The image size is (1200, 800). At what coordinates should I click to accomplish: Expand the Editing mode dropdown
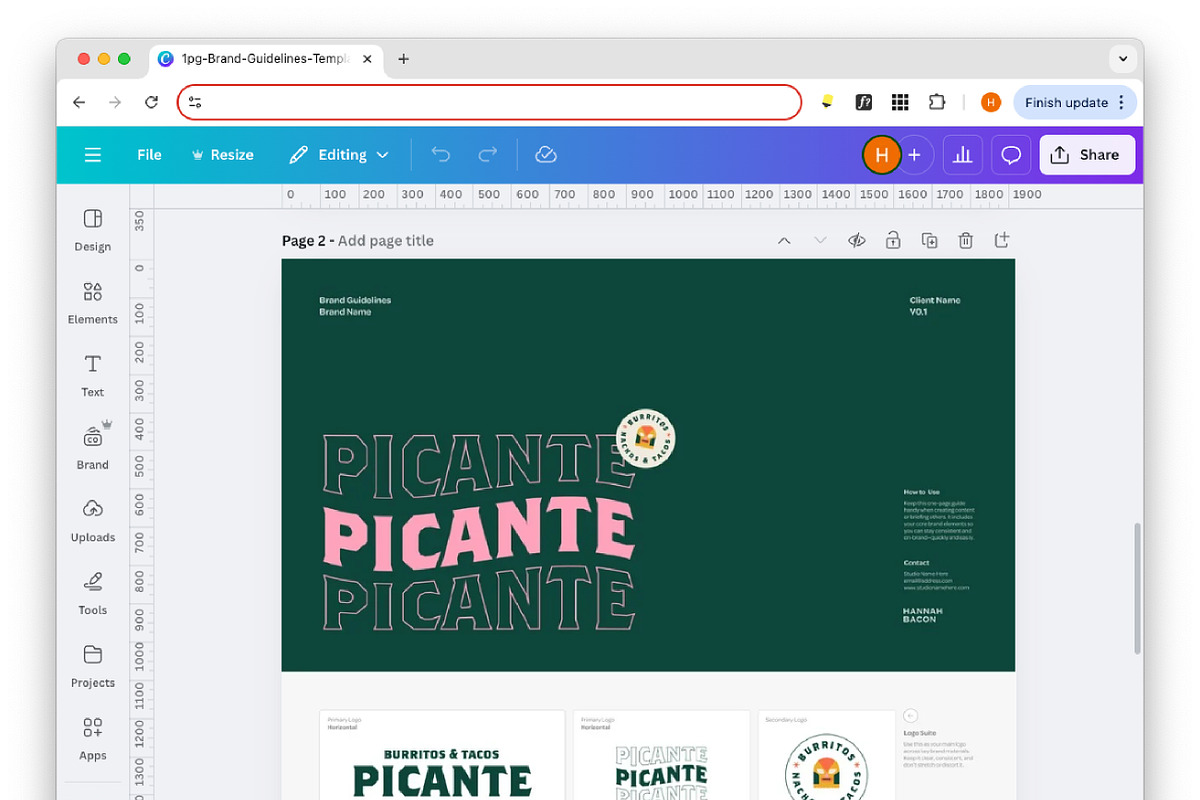point(339,155)
